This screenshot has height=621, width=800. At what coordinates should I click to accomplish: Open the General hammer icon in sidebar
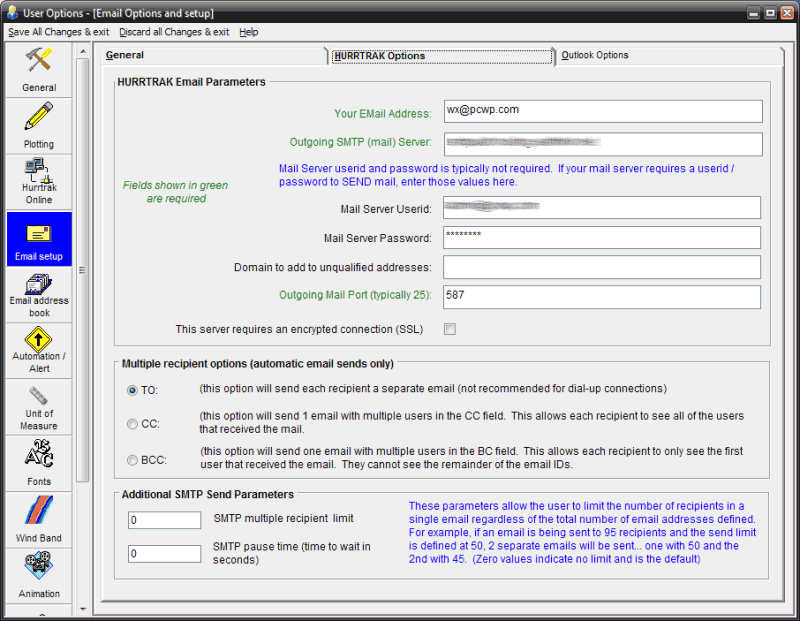[x=39, y=69]
